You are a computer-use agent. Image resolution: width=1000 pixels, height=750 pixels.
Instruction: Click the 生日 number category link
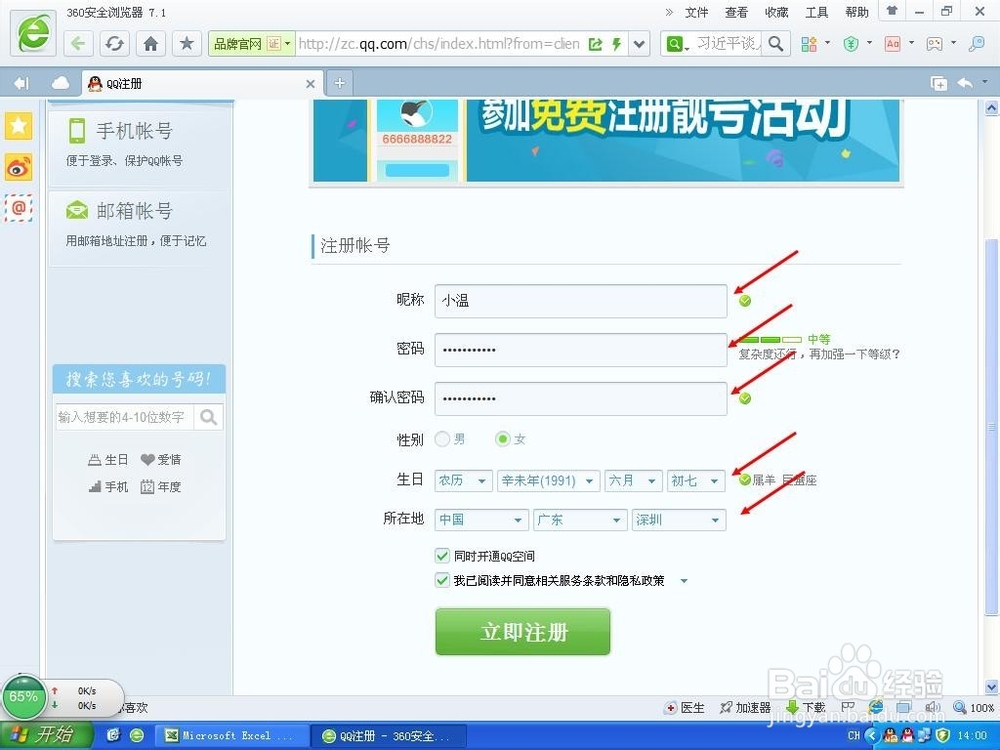(108, 459)
